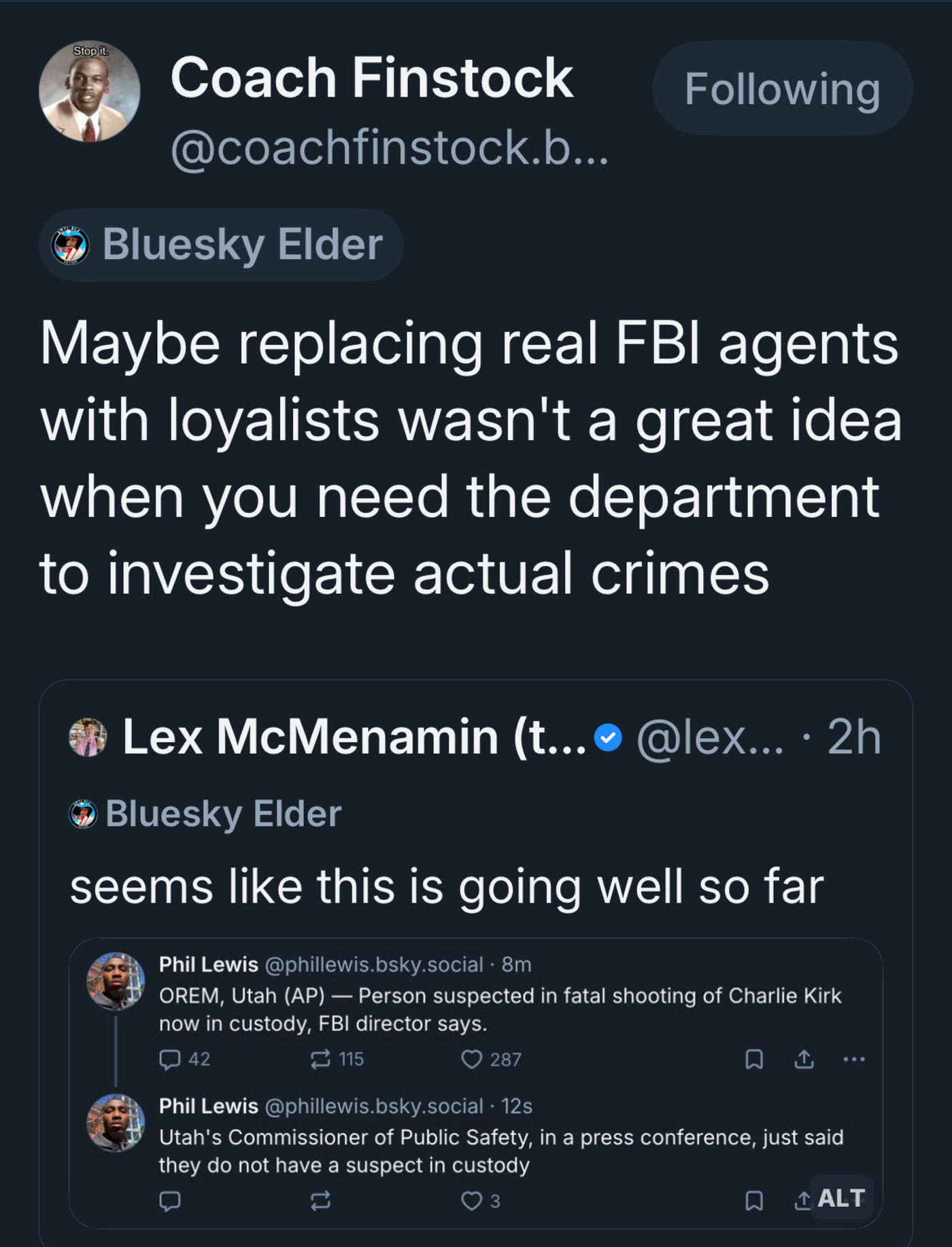Repost the second Phil Lewis post
The image size is (952, 1247).
pos(320,1201)
